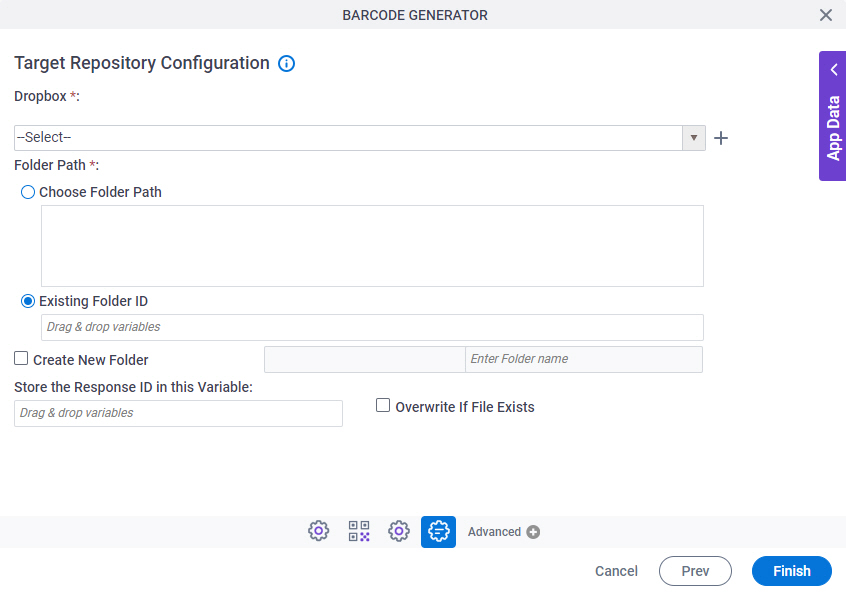Open the Dropbox selection dropdown
846x594 pixels.
693,137
